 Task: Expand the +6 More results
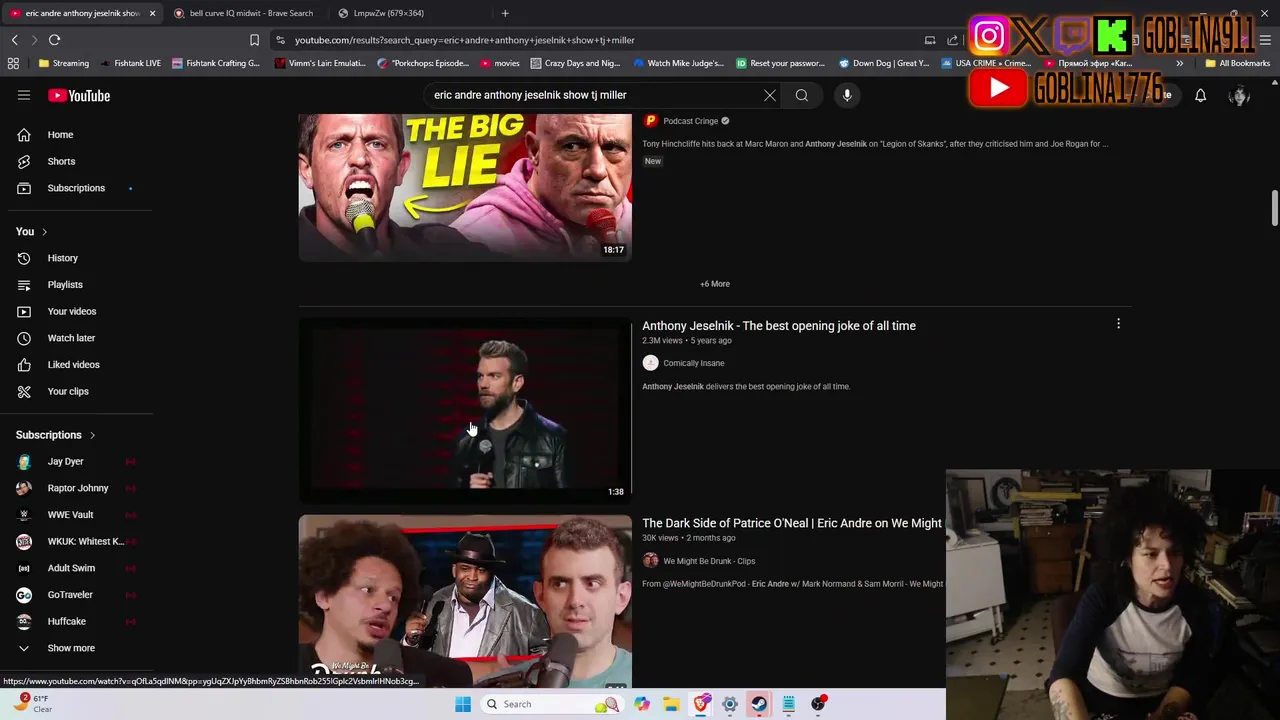click(x=715, y=284)
